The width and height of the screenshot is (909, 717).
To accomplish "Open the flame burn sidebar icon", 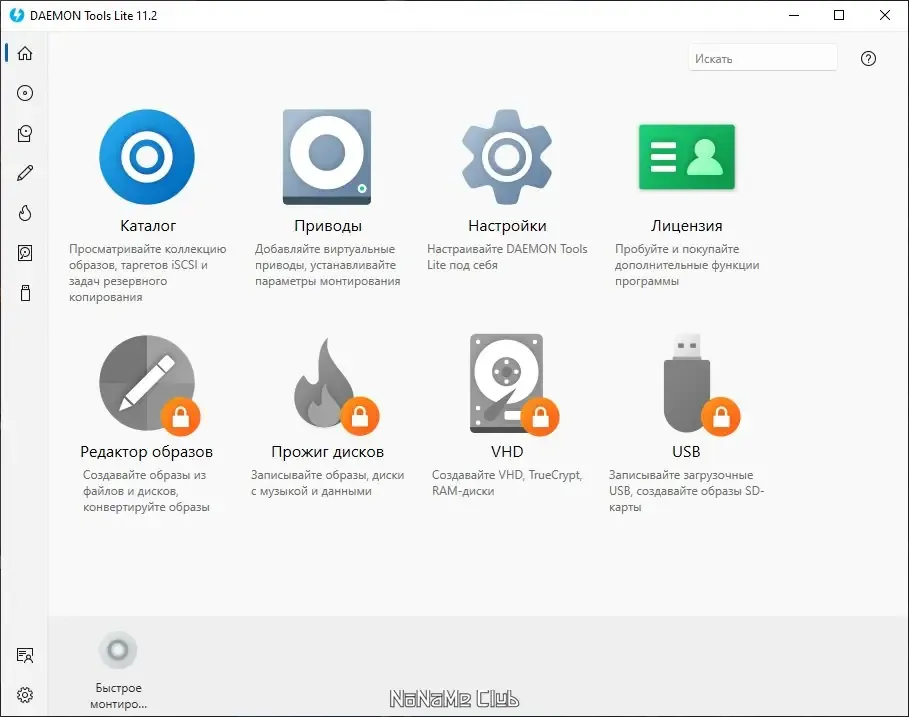I will [25, 213].
